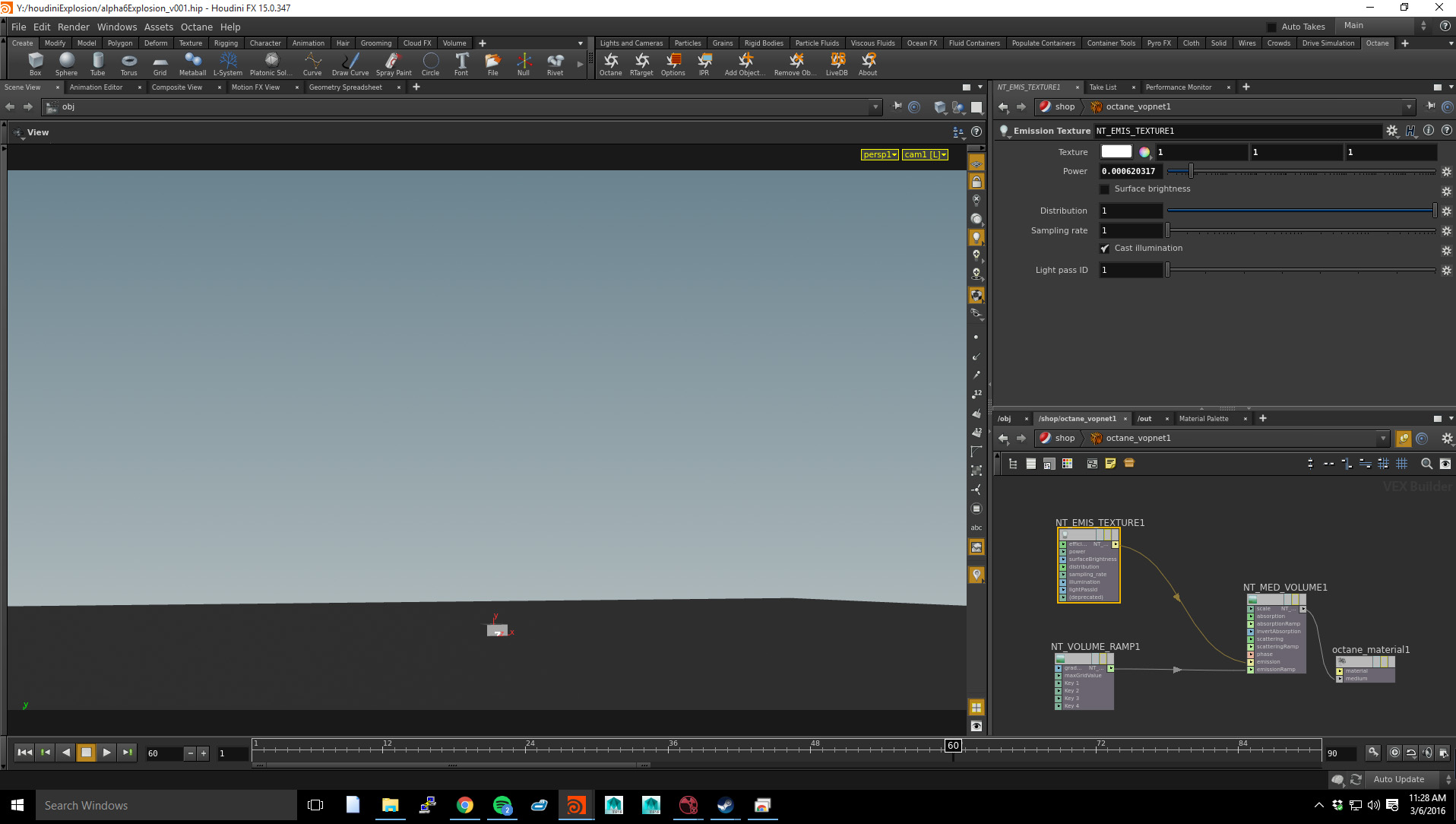Open the persp1 viewport dropdown
This screenshot has width=1456, height=824.
point(880,154)
